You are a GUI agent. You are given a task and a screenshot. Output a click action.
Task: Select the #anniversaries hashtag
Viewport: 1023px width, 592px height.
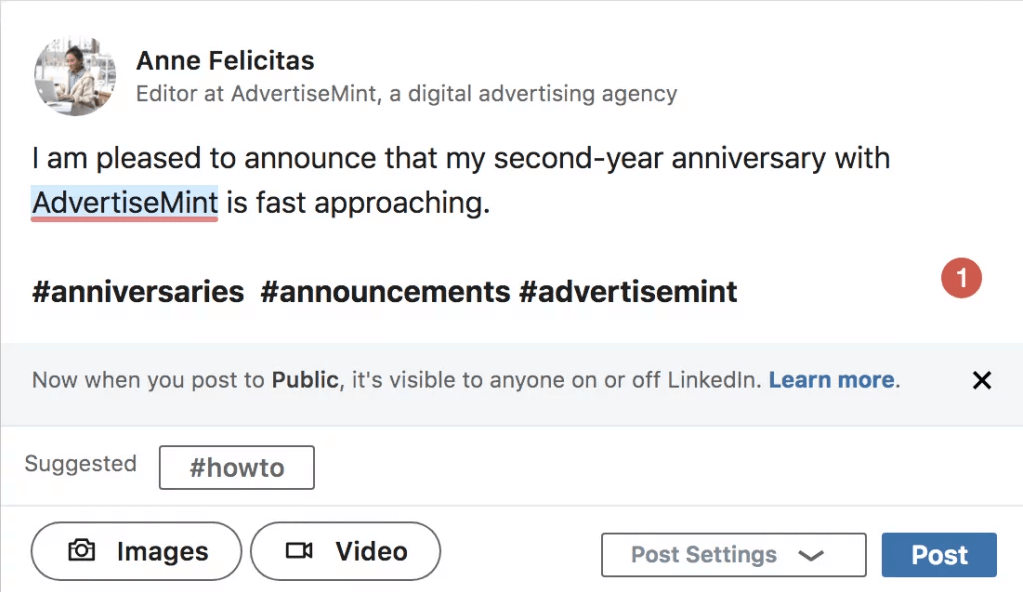tap(136, 291)
